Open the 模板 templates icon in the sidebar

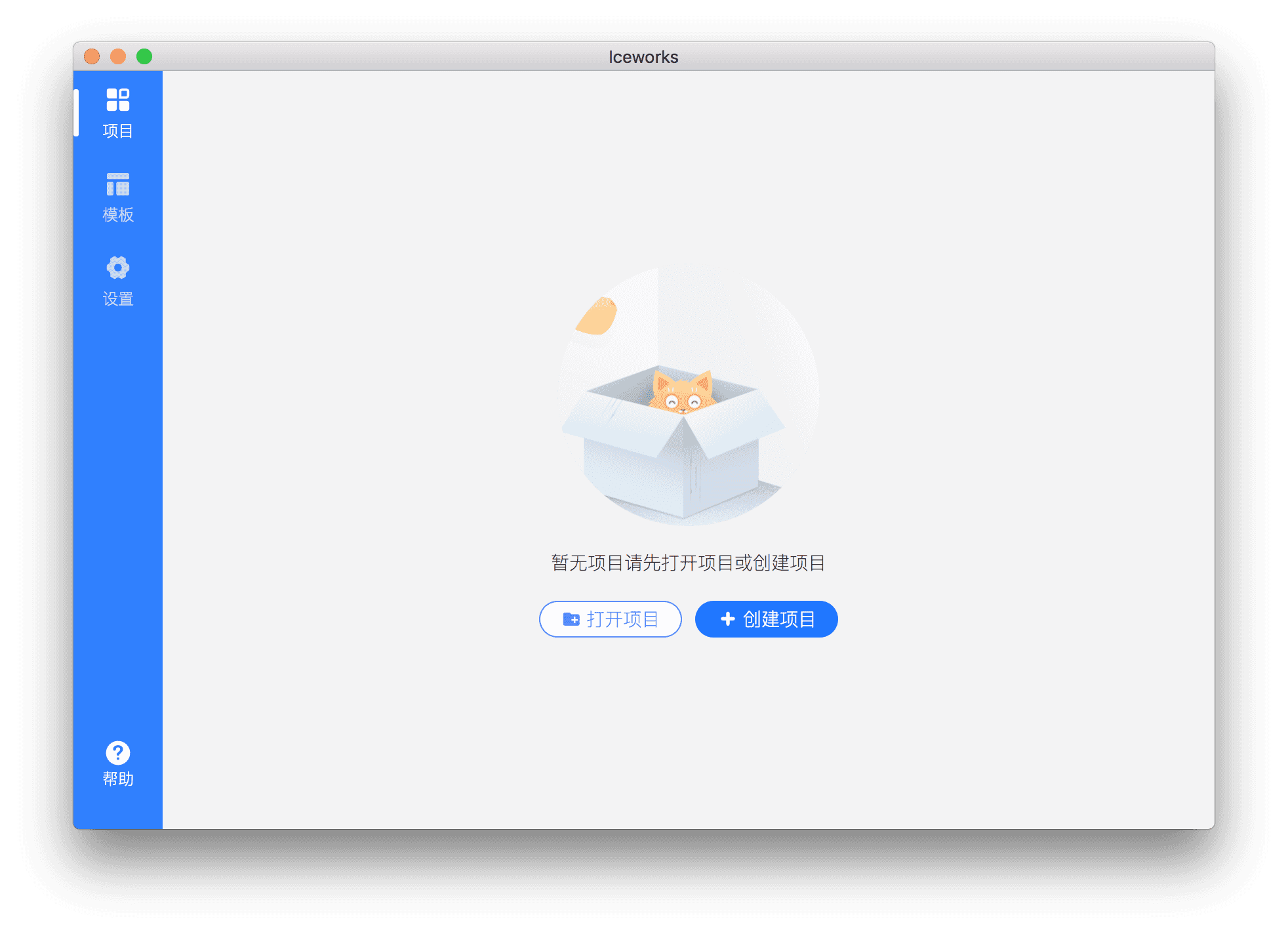pyautogui.click(x=118, y=184)
